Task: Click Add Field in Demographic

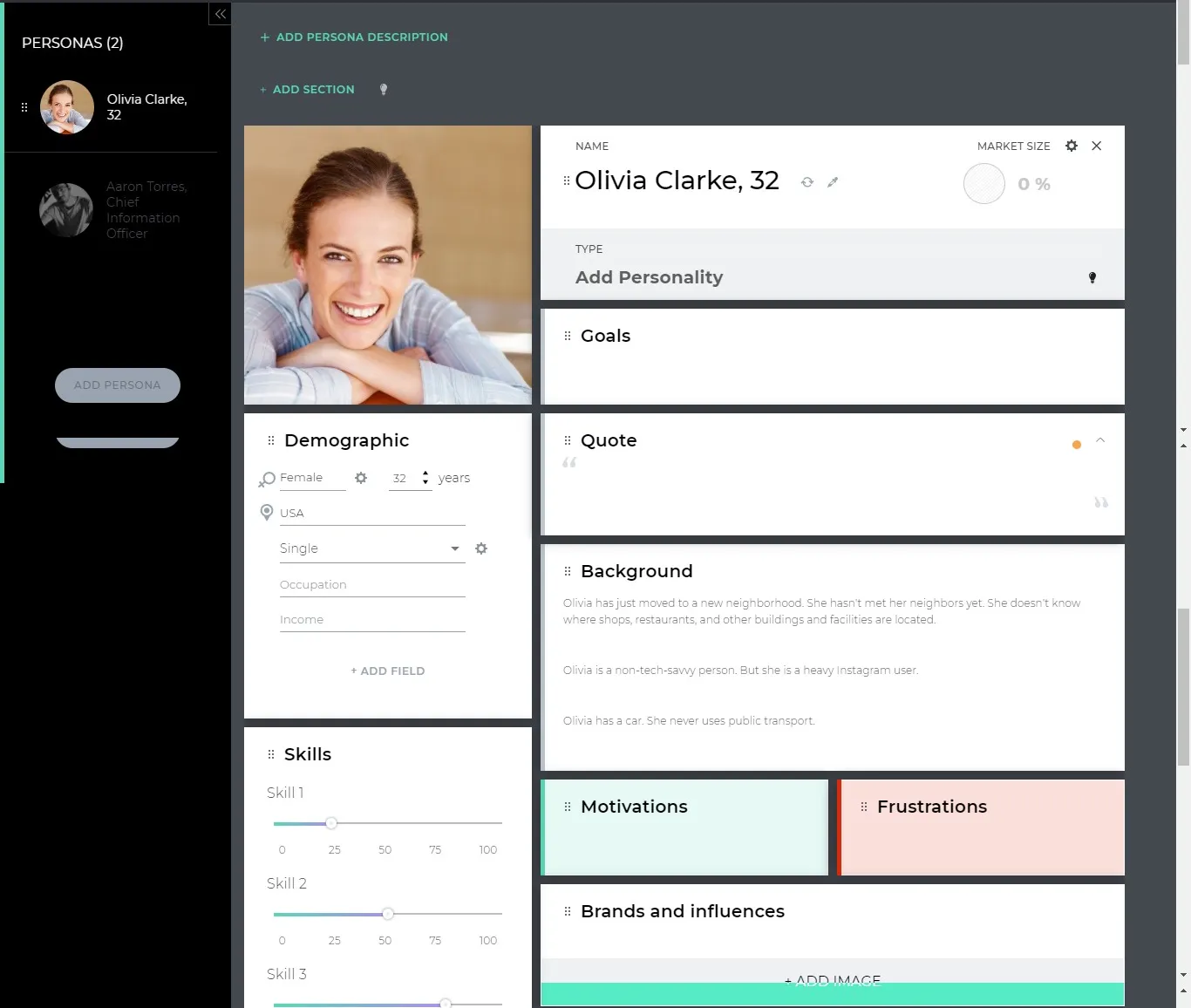Action: [x=388, y=671]
